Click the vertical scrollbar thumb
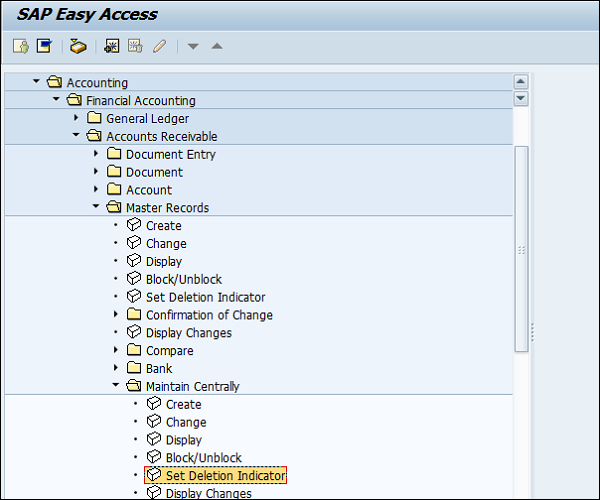The height and width of the screenshot is (500, 600). pyautogui.click(x=521, y=248)
